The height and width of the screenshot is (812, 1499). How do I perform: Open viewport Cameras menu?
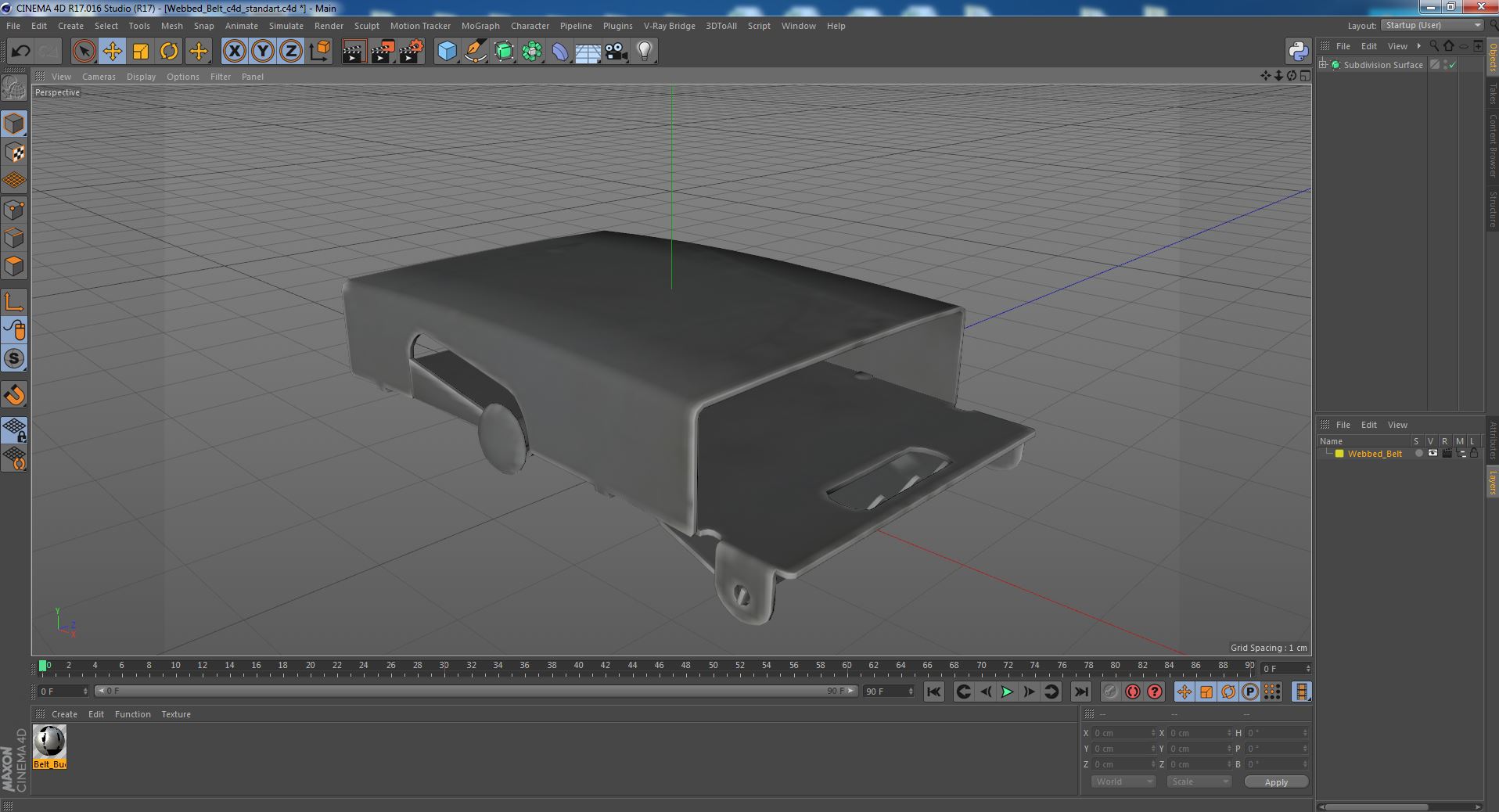point(99,77)
